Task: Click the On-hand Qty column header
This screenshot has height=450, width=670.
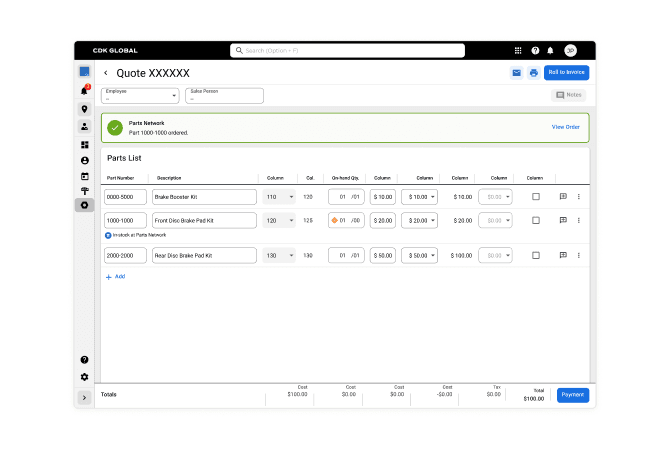Action: coord(345,178)
